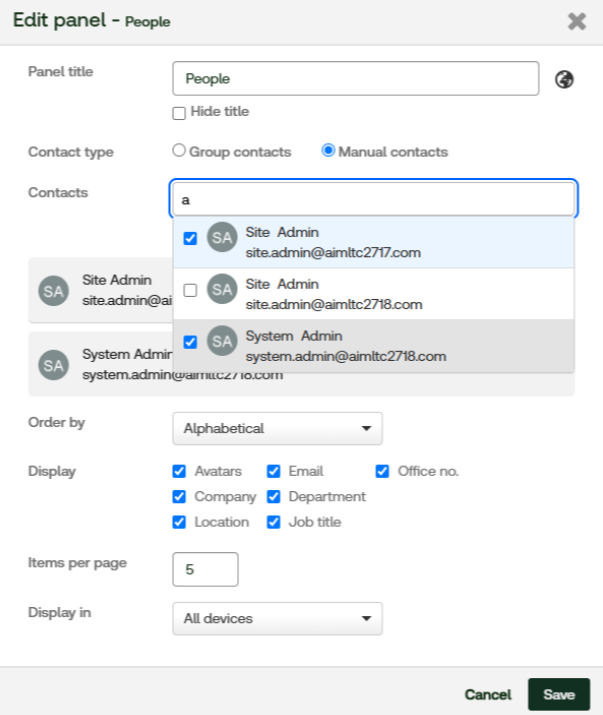Open the Order by Alphabetical dropdown

(x=277, y=428)
